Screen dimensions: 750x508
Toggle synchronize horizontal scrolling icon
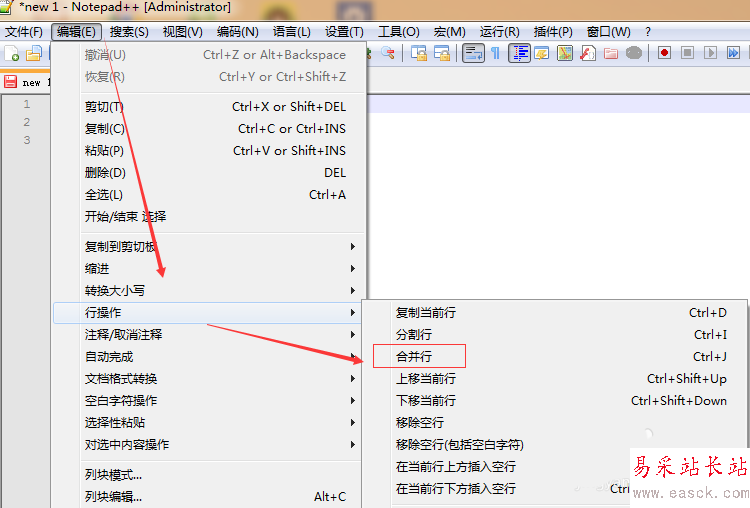point(442,53)
